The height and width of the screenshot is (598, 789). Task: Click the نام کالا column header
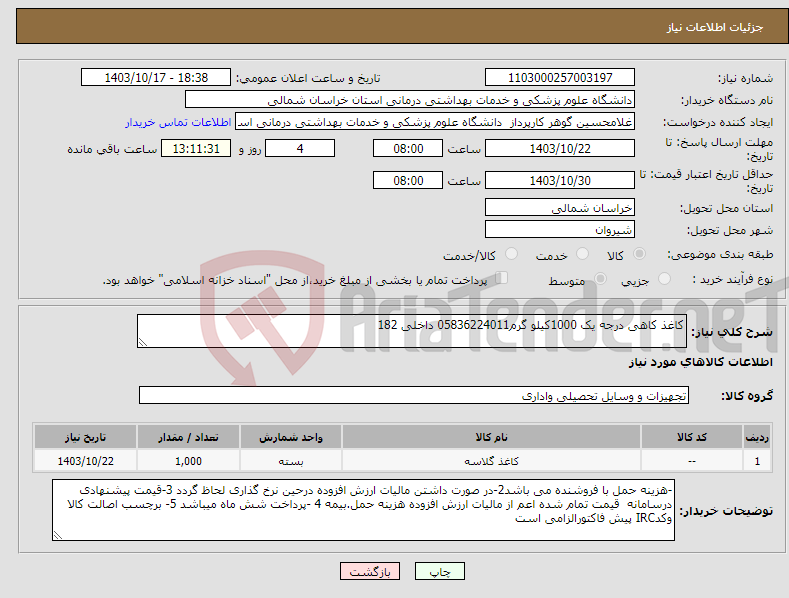point(491,437)
